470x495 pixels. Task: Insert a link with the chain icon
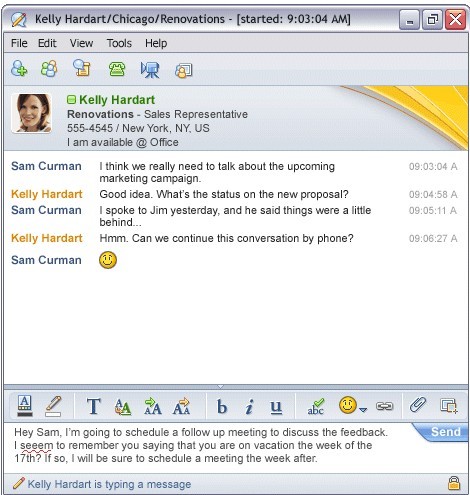384,406
